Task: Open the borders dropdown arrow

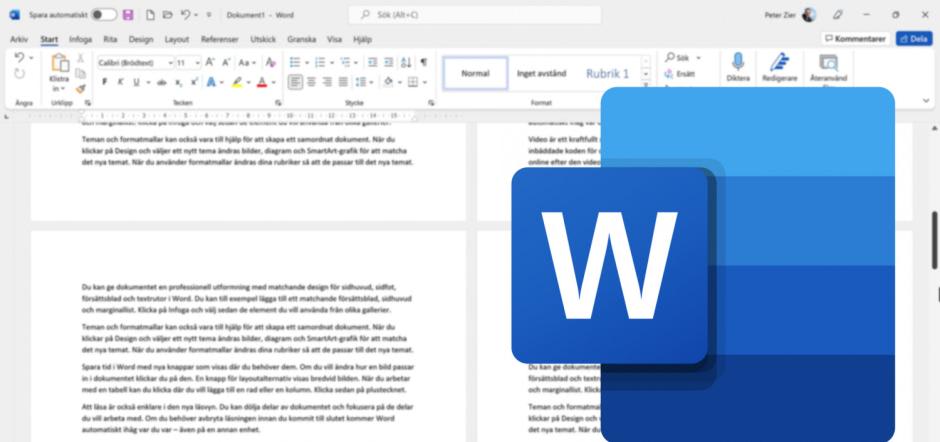Action: point(424,82)
